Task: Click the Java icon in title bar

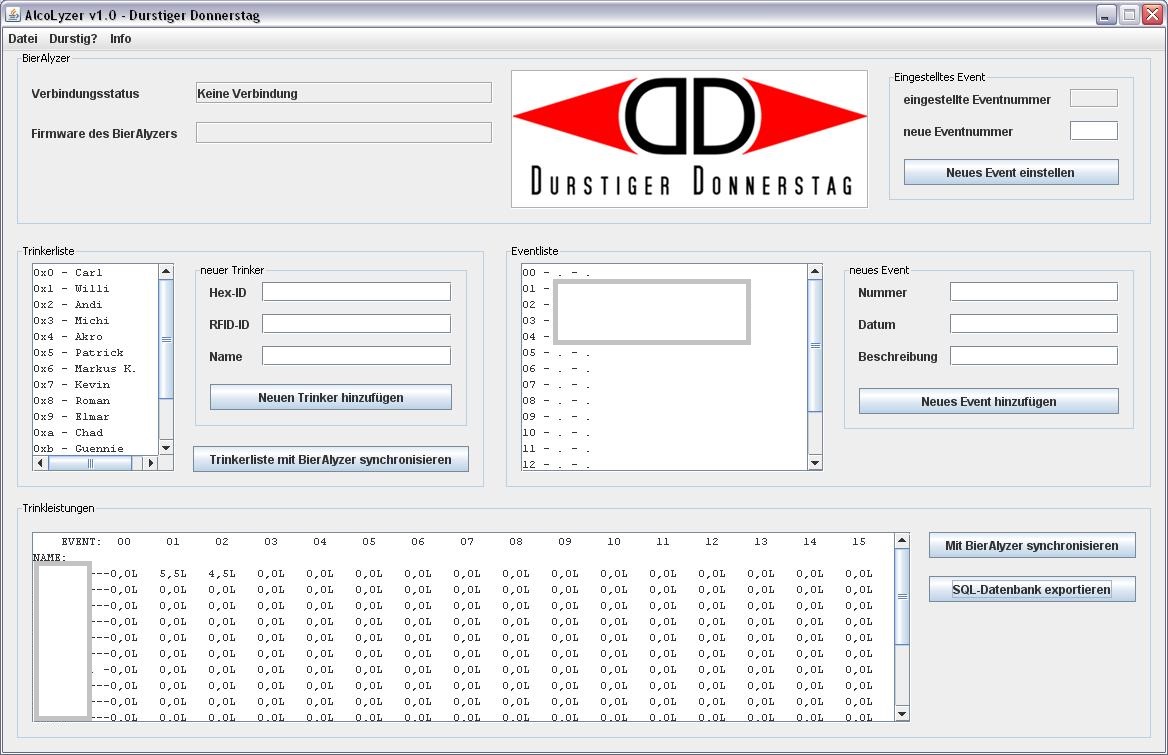Action: click(13, 14)
